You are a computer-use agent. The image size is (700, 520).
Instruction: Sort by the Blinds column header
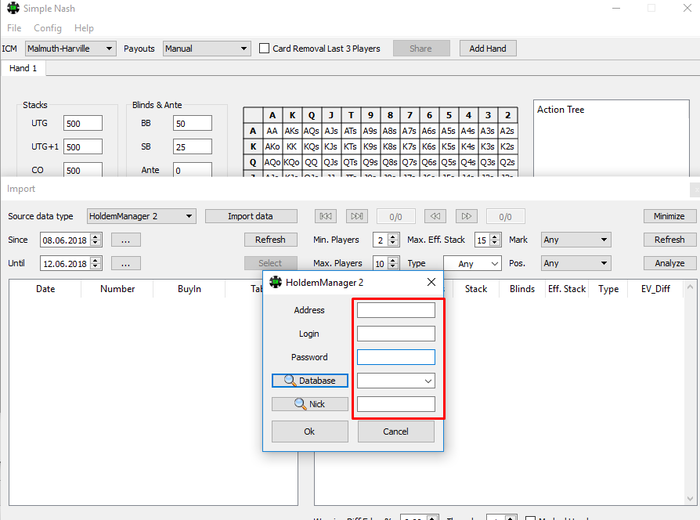(x=522, y=289)
